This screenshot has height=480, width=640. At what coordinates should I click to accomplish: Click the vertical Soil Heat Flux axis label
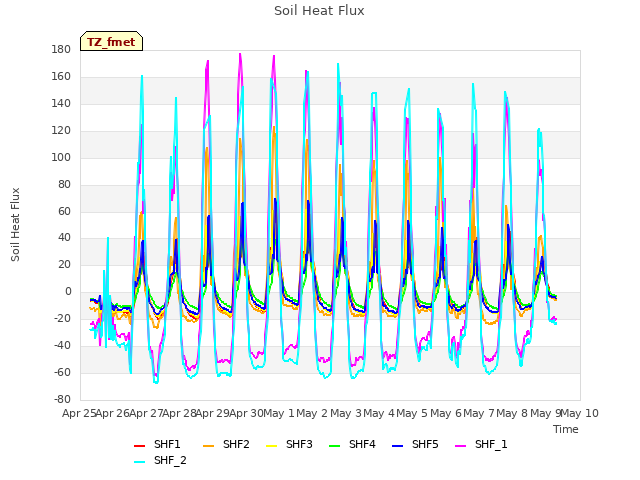[x=15, y=224]
